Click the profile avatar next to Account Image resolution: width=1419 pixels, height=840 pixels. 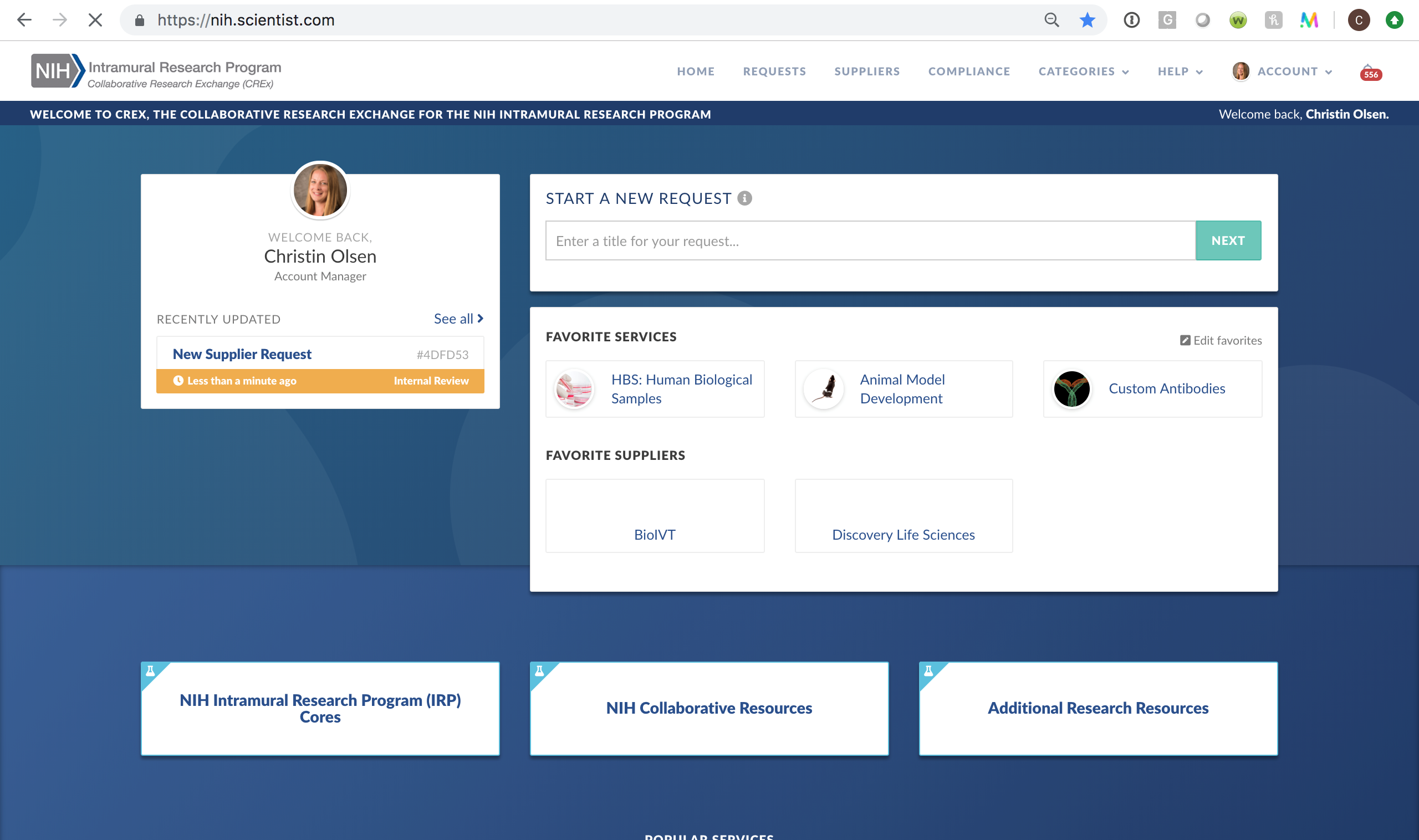pos(1240,71)
